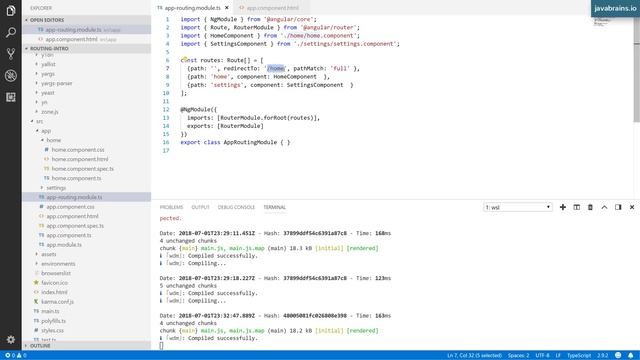Screen dimensions: 640x360
Task: Change end of line sequence 'LF'
Action: (558, 356)
